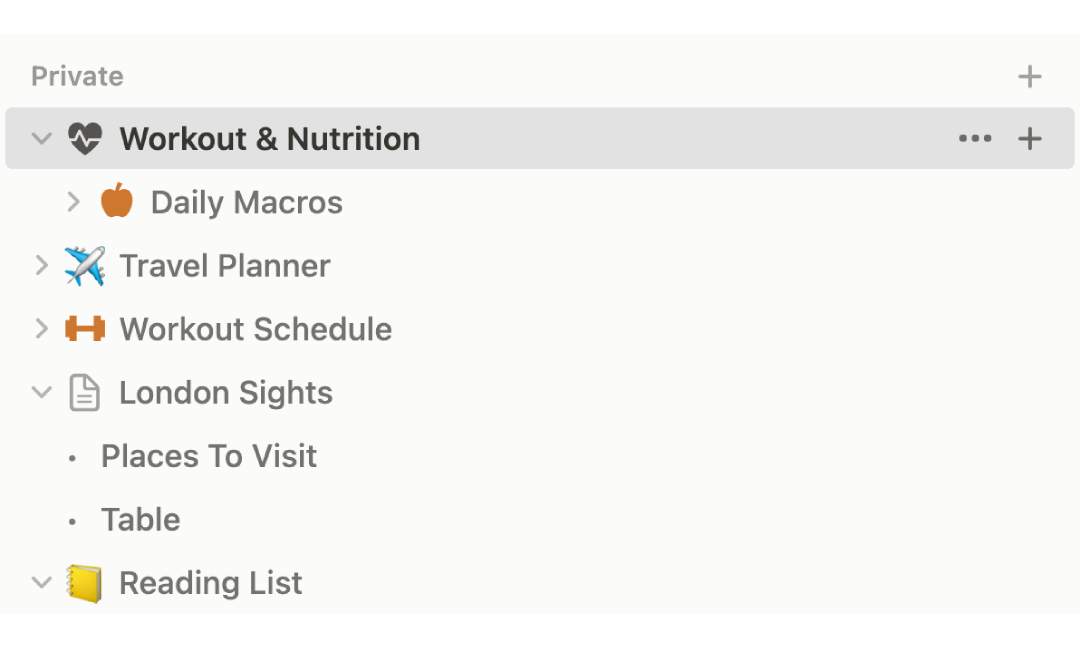
Task: Click the airplane icon for Travel Planner
Action: (85, 266)
